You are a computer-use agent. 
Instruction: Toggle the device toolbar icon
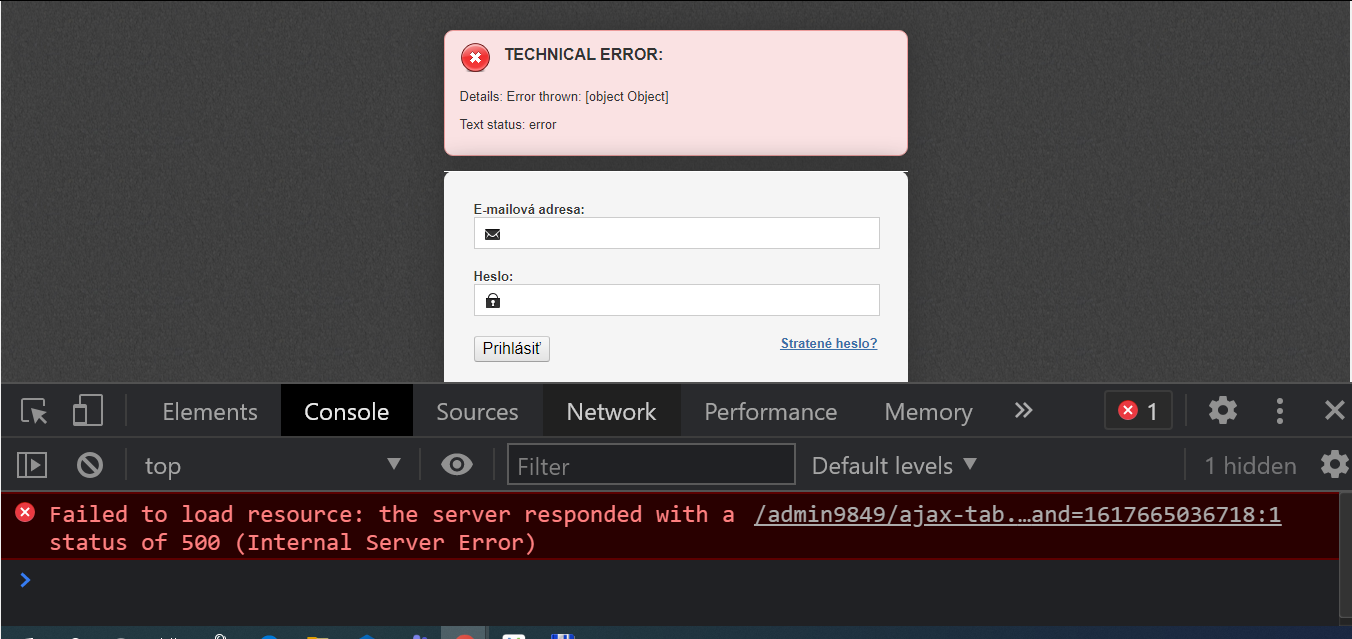pos(88,411)
